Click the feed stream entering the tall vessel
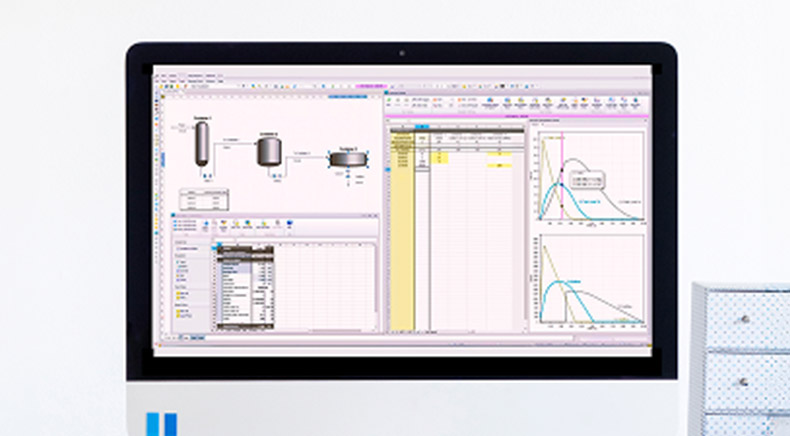Viewport: 790px width, 436px height. 182,127
